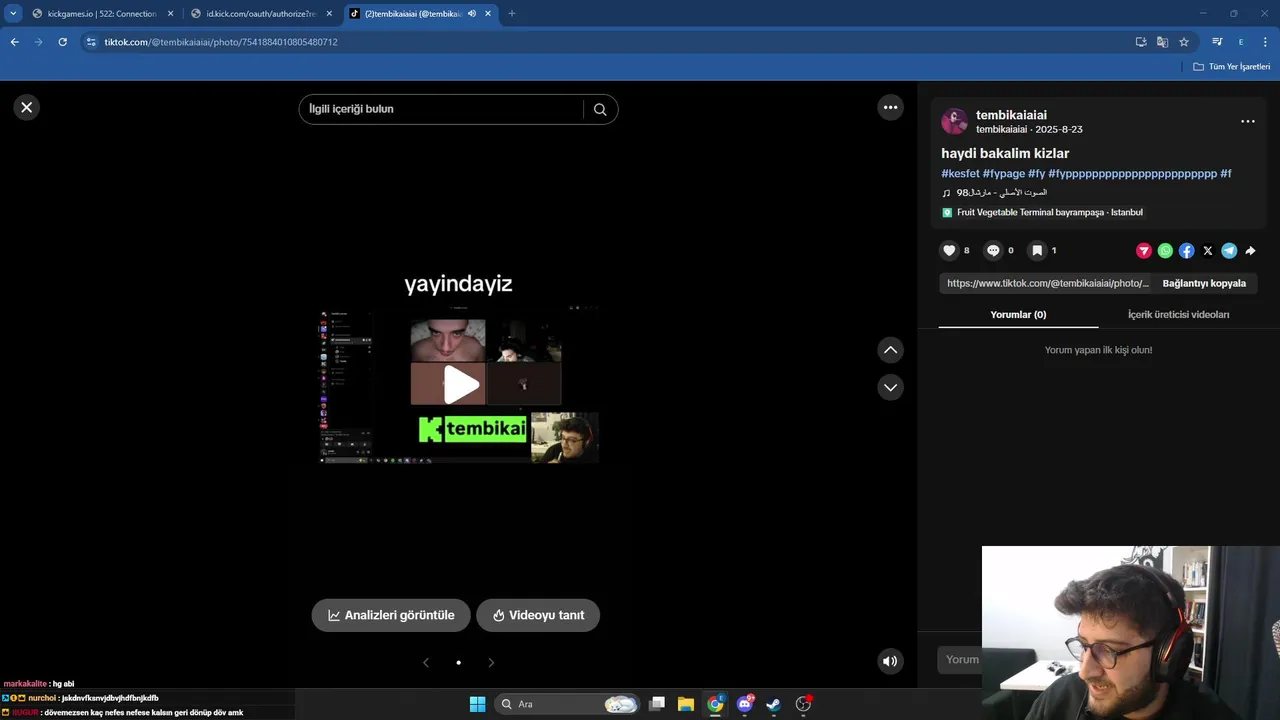Go to next photo slide arrow
This screenshot has width=1280, height=720.
[x=491, y=662]
